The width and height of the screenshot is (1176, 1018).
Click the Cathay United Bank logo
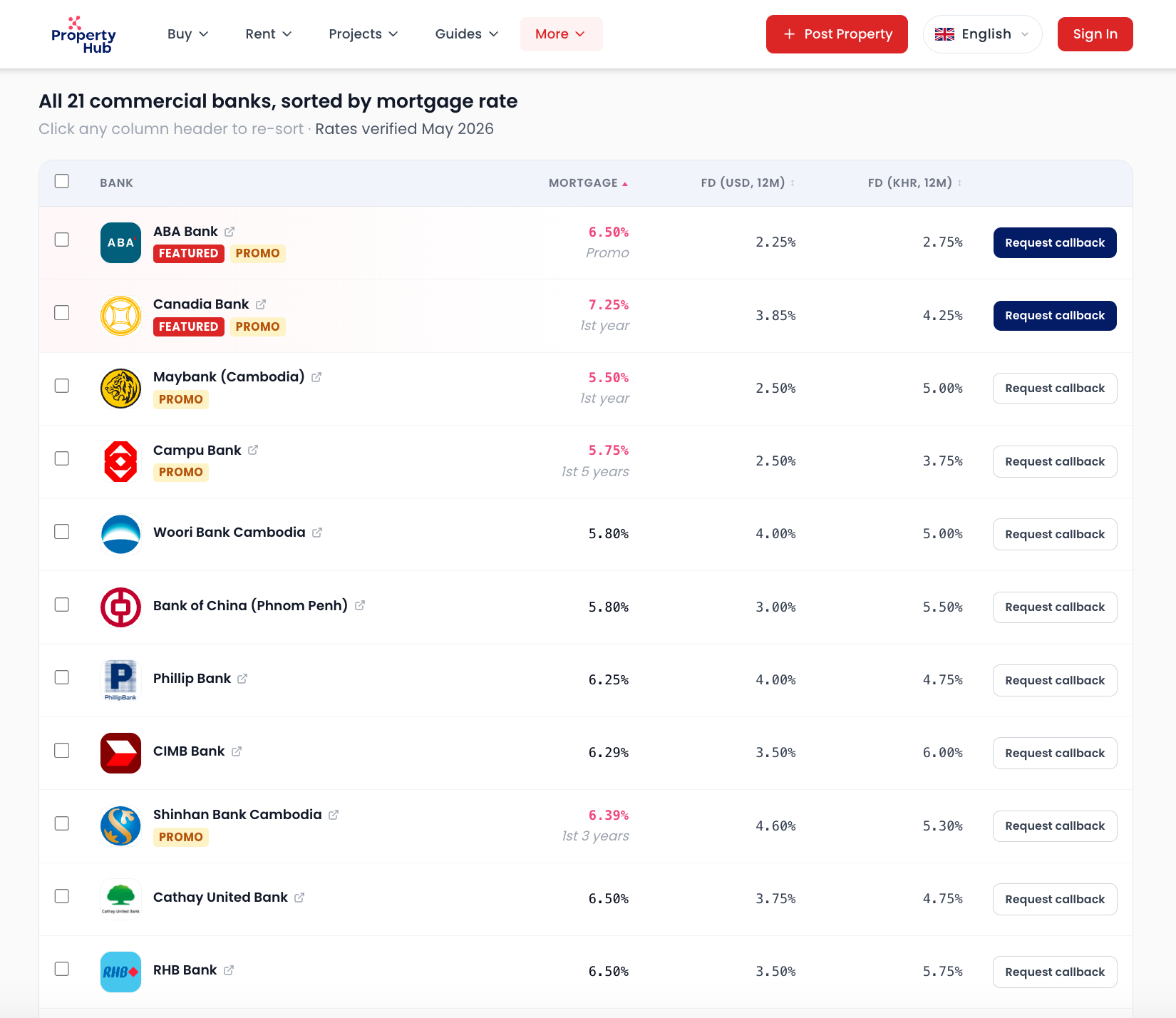[120, 899]
